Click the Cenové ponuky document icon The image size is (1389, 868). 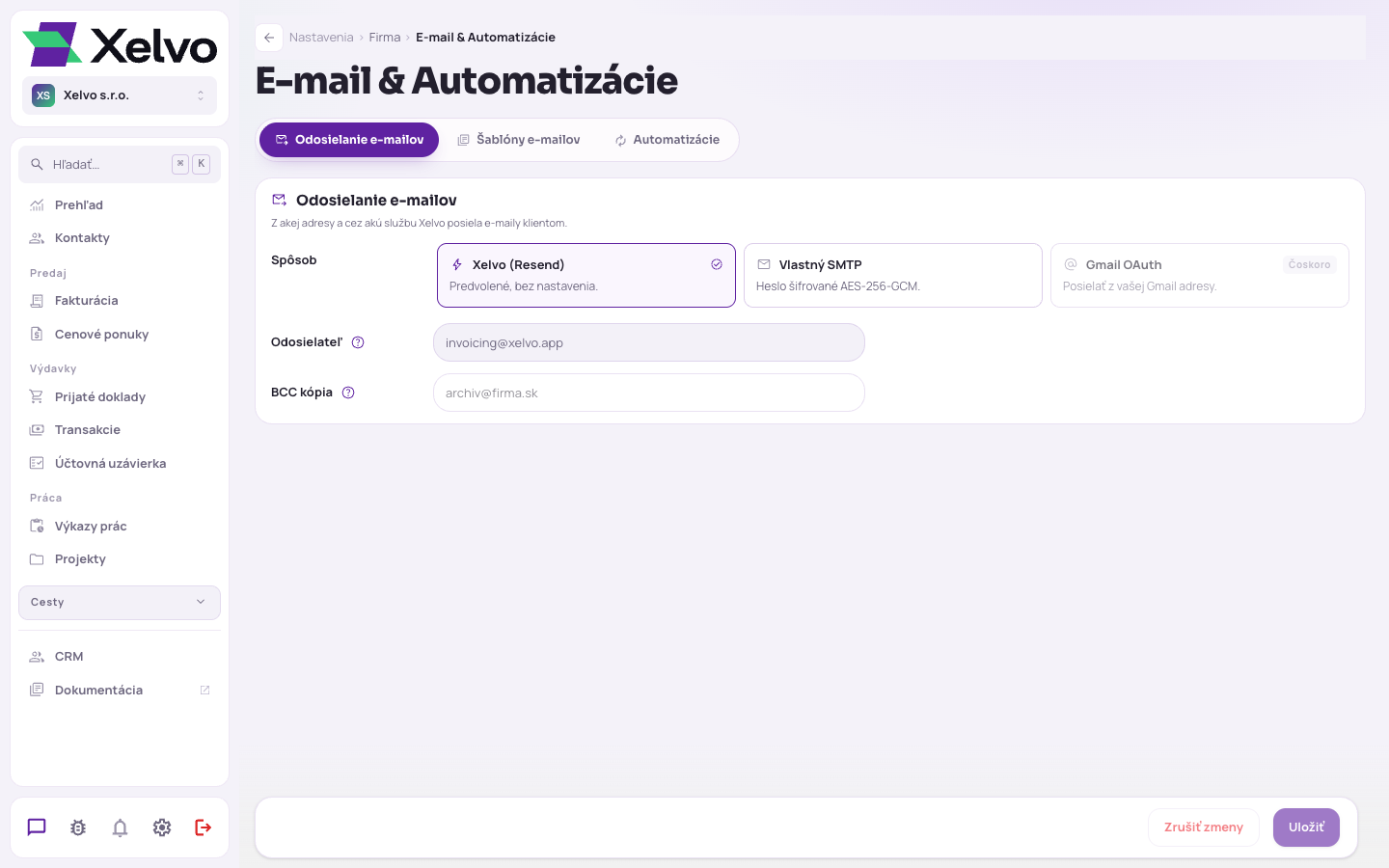[x=37, y=334]
